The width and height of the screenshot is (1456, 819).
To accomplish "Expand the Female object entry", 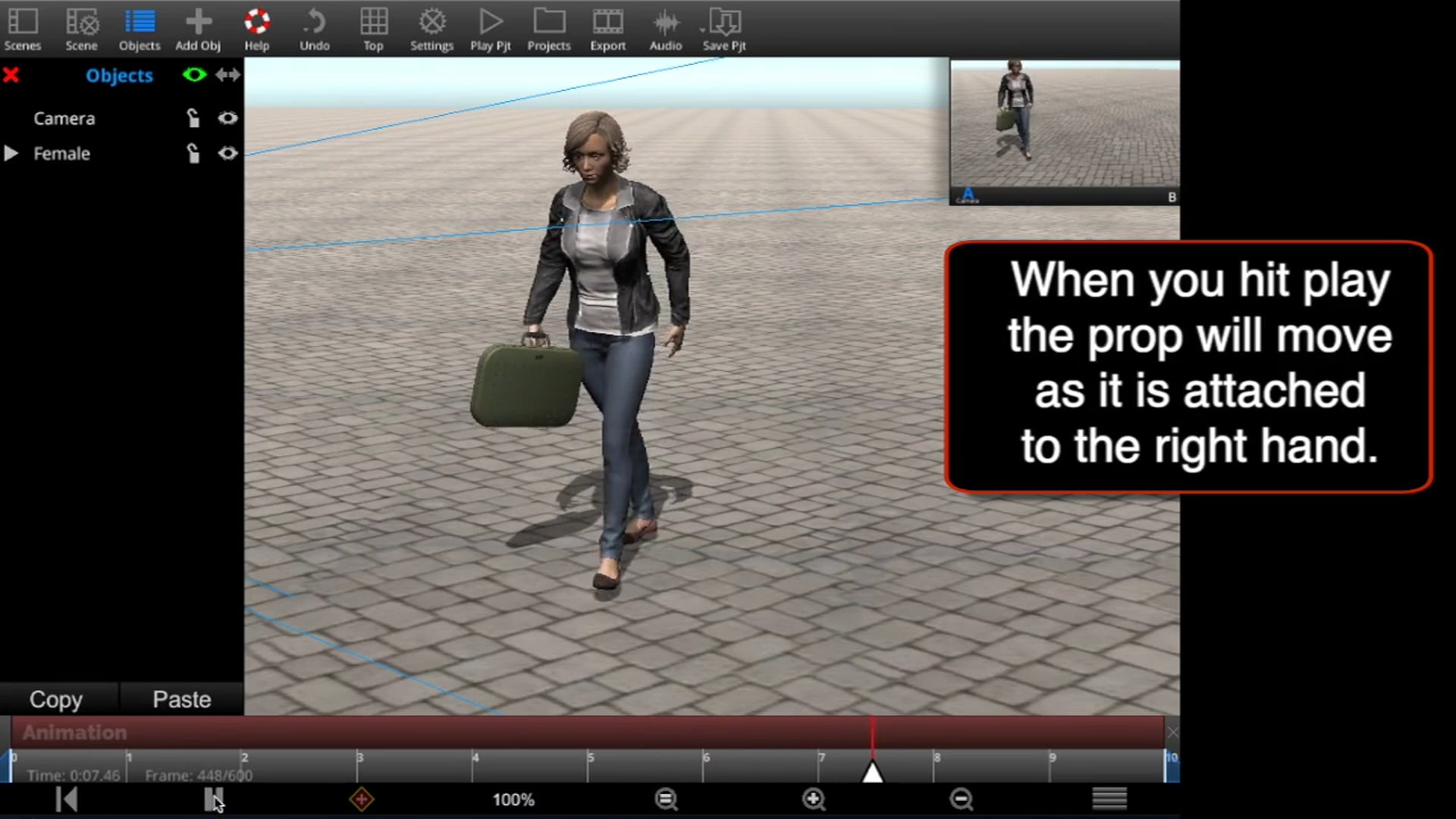I will pos(11,153).
